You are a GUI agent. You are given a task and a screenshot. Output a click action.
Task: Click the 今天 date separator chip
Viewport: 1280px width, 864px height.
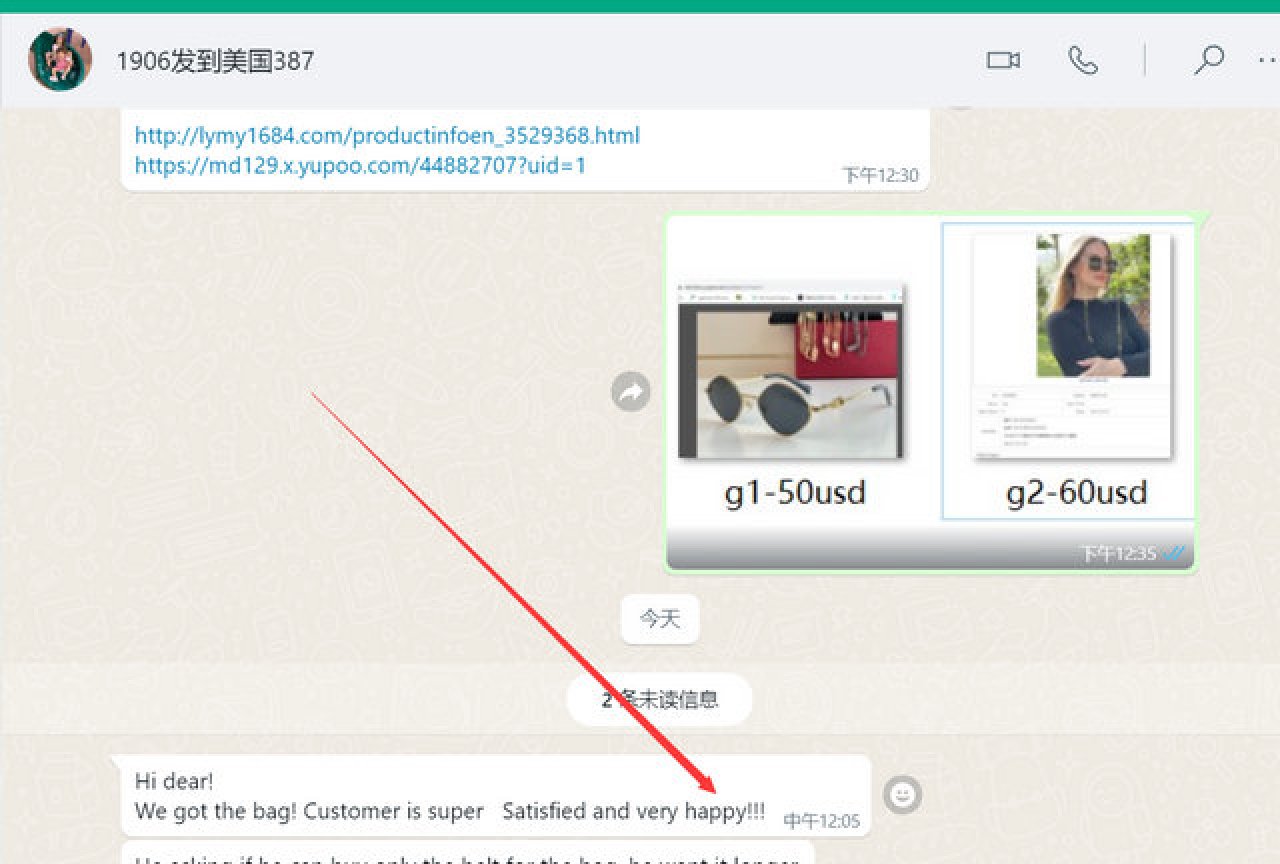tap(659, 619)
